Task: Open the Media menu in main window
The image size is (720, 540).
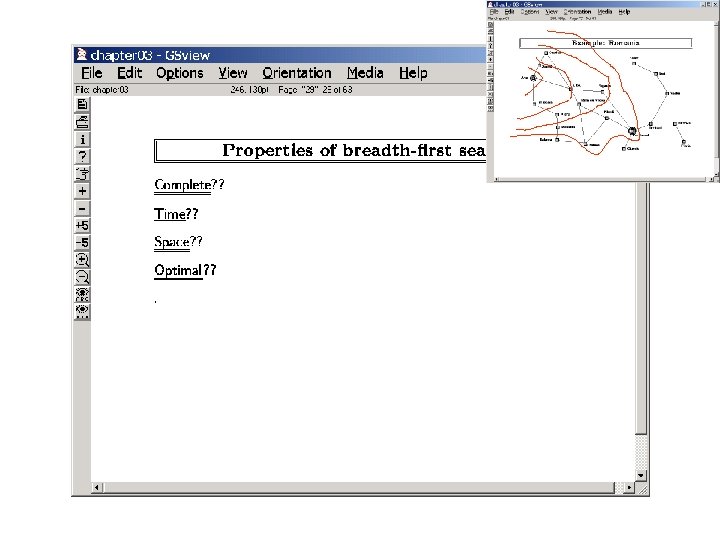Action: (365, 73)
